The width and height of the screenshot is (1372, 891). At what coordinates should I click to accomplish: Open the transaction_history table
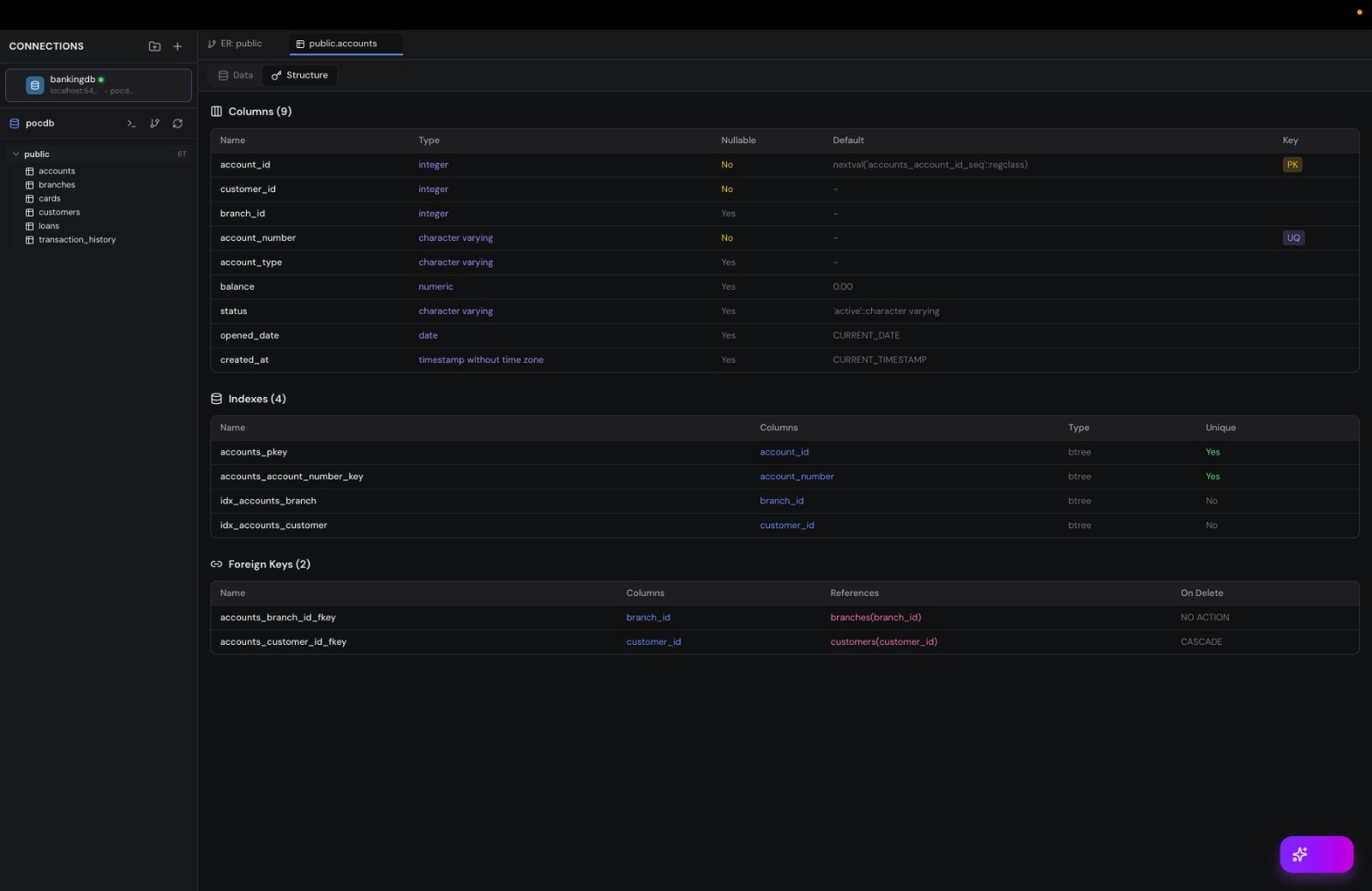tap(77, 239)
